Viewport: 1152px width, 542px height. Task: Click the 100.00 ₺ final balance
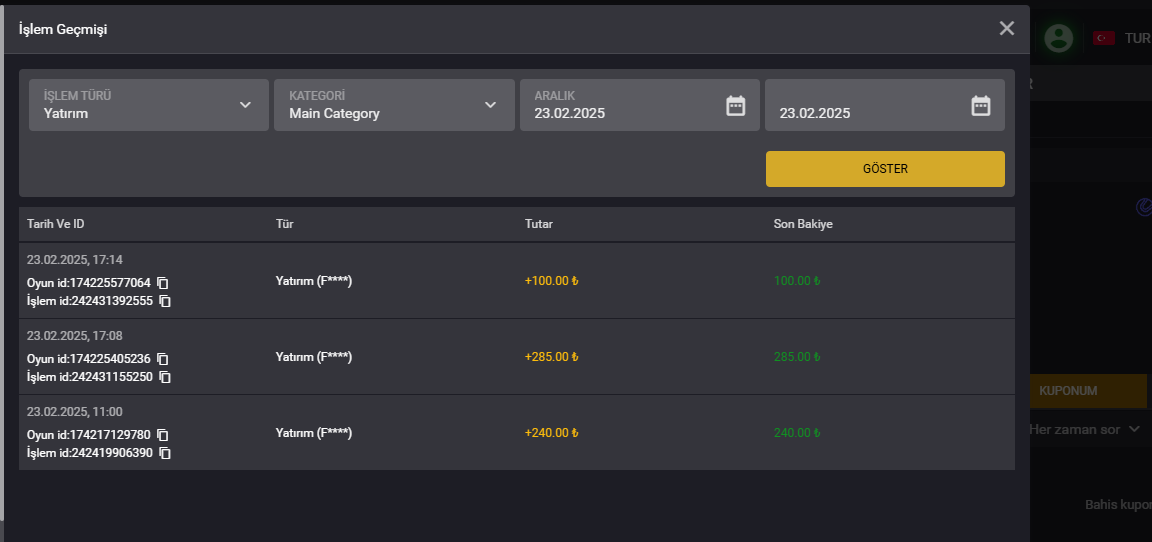coord(797,281)
